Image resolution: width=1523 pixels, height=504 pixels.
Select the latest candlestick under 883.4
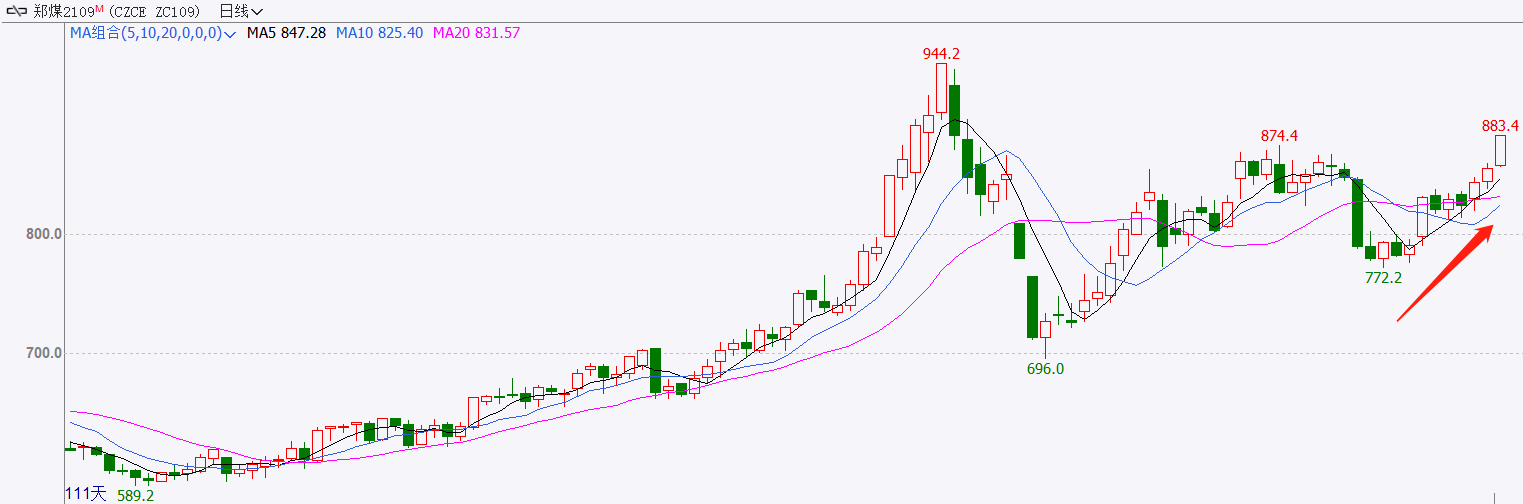click(x=1501, y=151)
